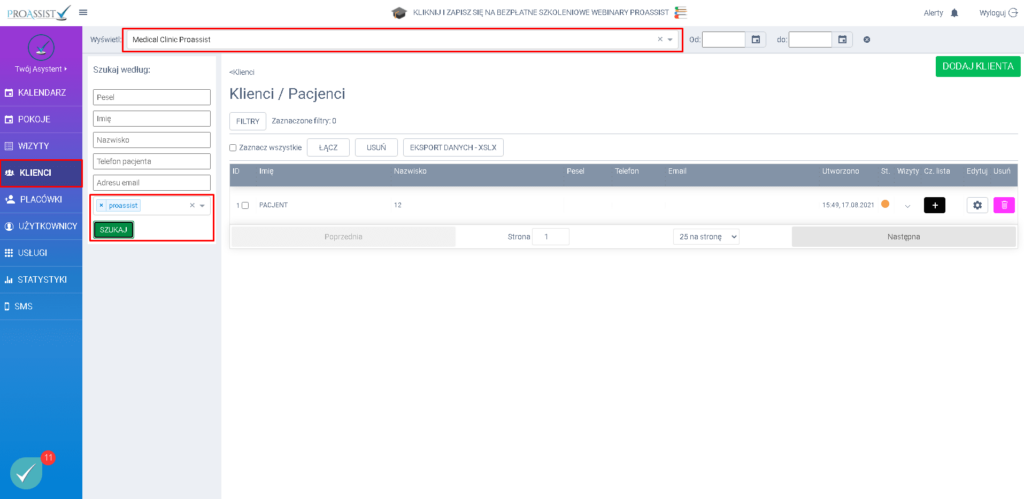Go to Statystyki in the sidebar
Image resolution: width=1024 pixels, height=499 pixels.
(41, 279)
